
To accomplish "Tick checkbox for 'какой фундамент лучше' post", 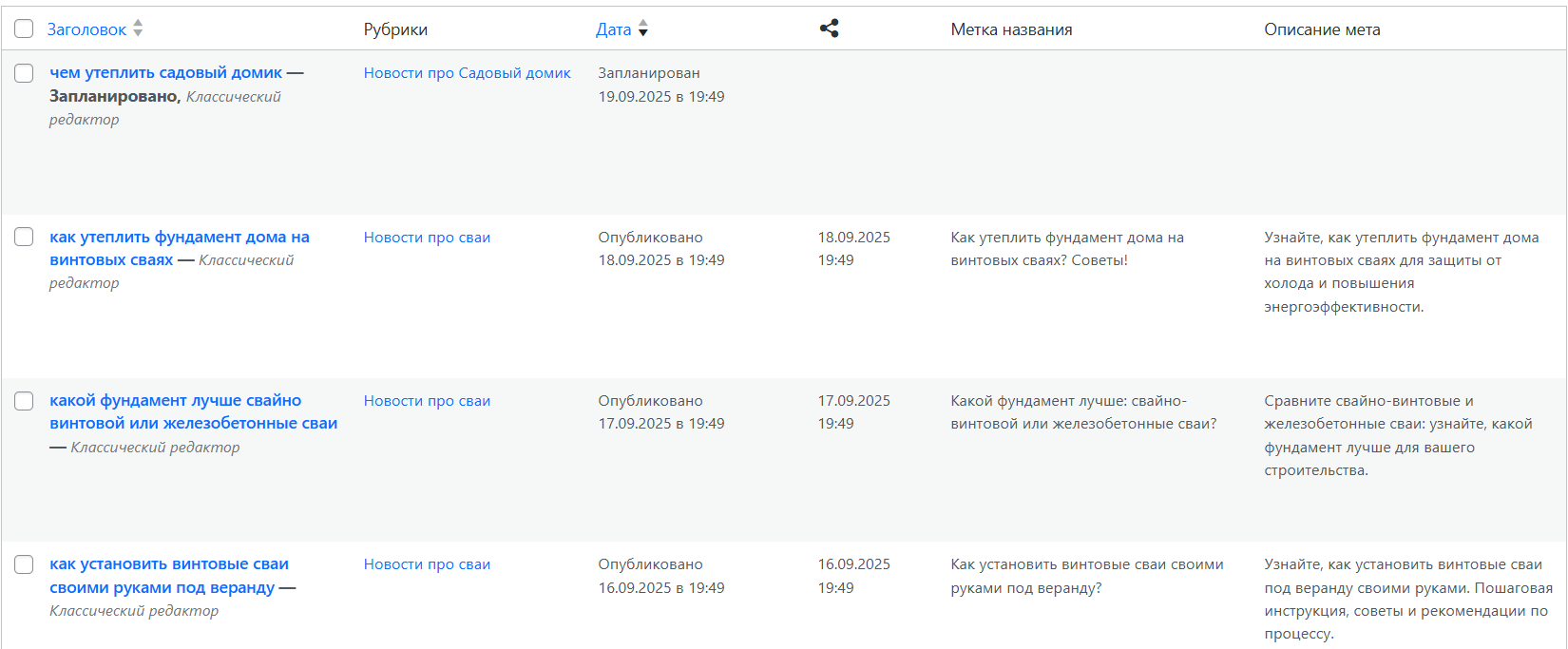I will tap(24, 401).
